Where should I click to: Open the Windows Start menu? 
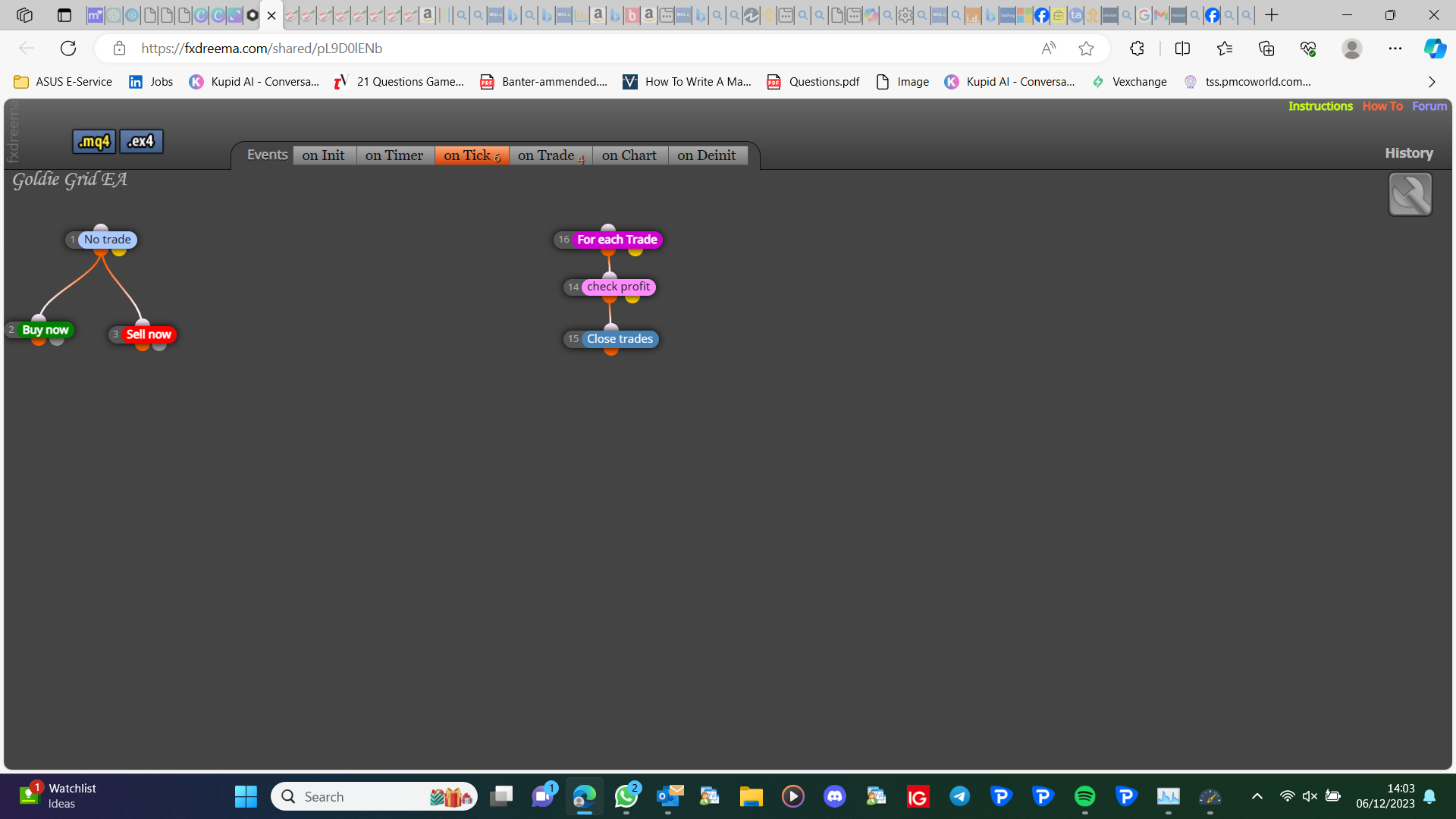(x=246, y=796)
